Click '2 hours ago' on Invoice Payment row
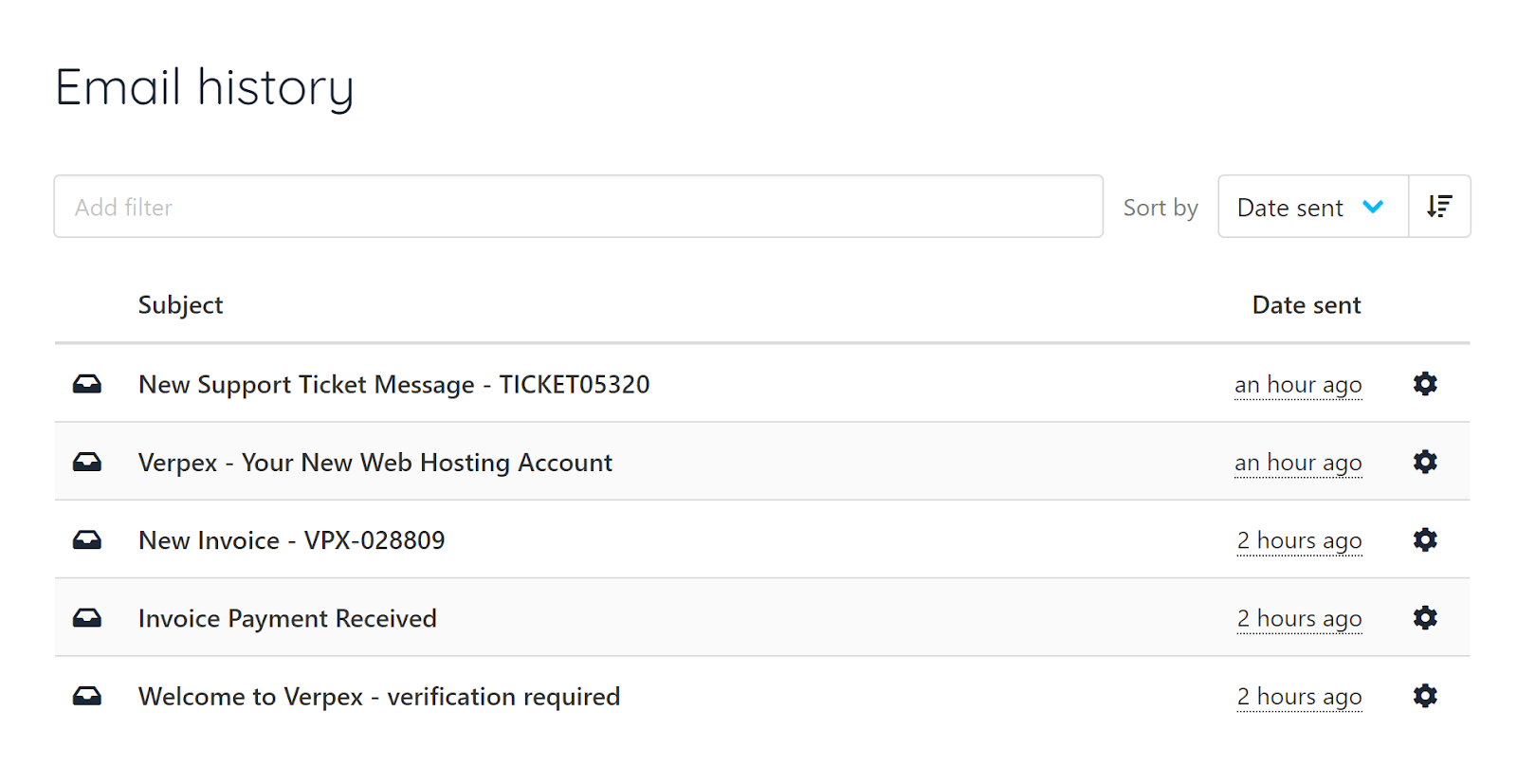This screenshot has width=1517, height=784. point(1300,619)
